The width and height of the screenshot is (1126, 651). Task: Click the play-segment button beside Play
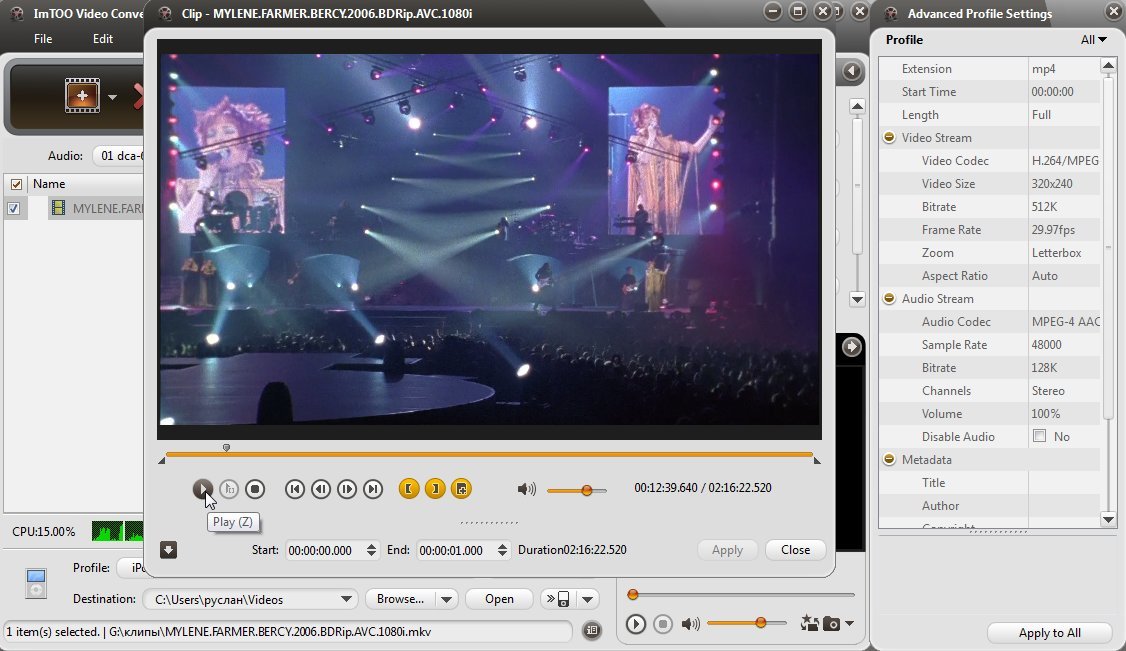pyautogui.click(x=229, y=490)
